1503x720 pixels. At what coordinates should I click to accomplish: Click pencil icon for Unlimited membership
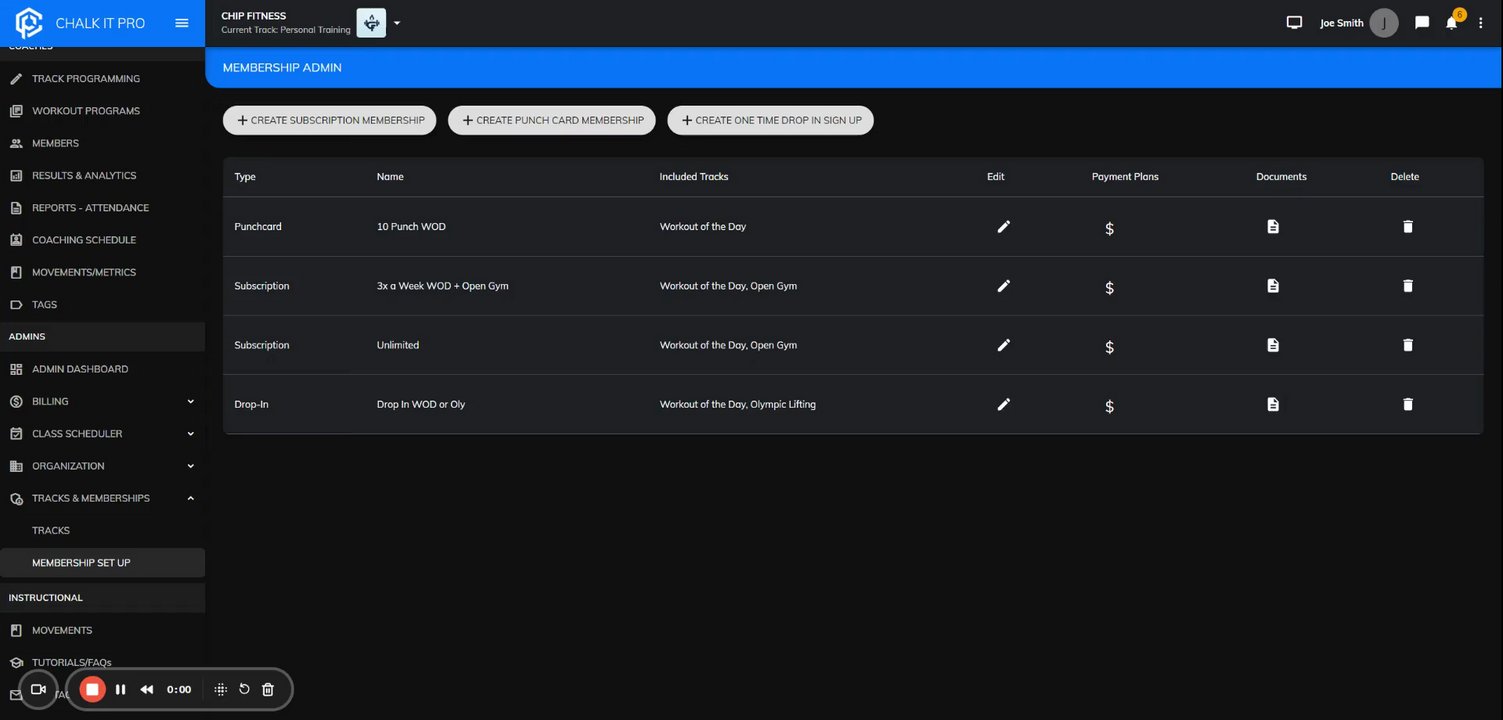[x=1004, y=345]
